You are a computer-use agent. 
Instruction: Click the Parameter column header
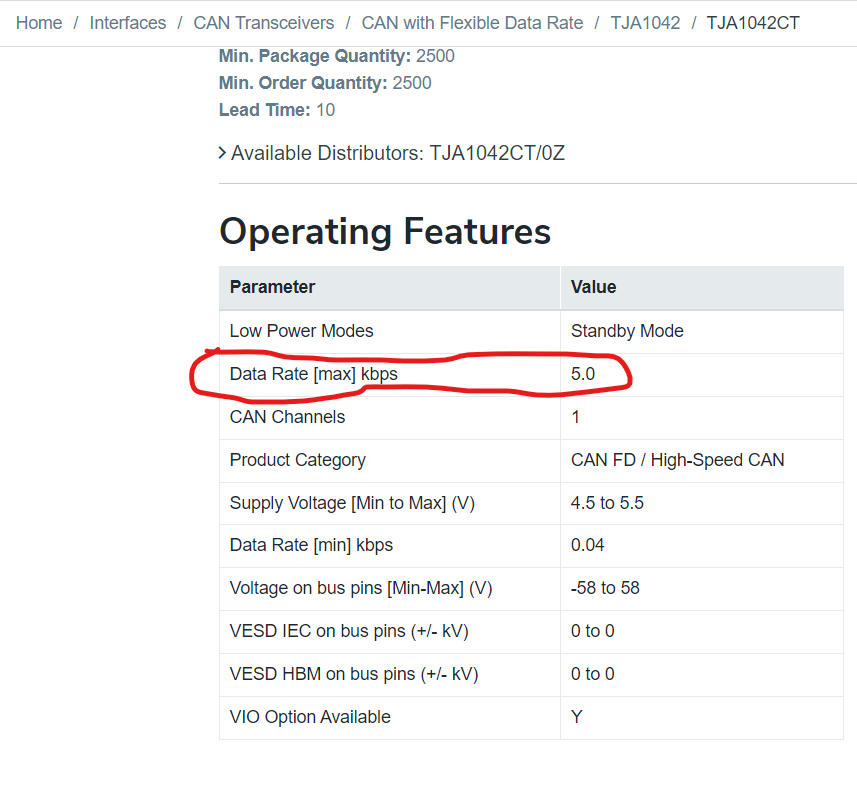pyautogui.click(x=272, y=287)
